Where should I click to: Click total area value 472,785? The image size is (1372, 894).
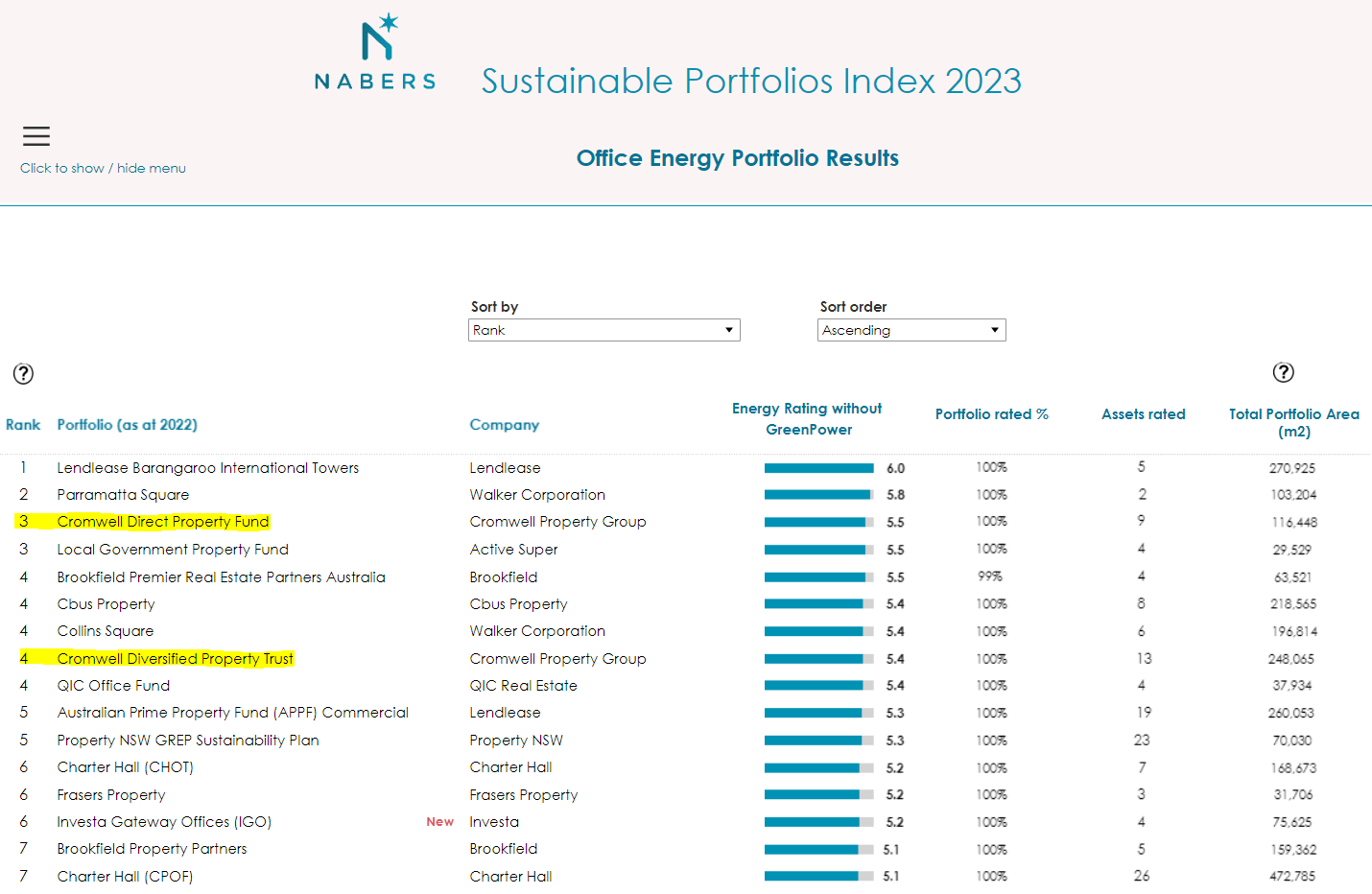(1292, 876)
